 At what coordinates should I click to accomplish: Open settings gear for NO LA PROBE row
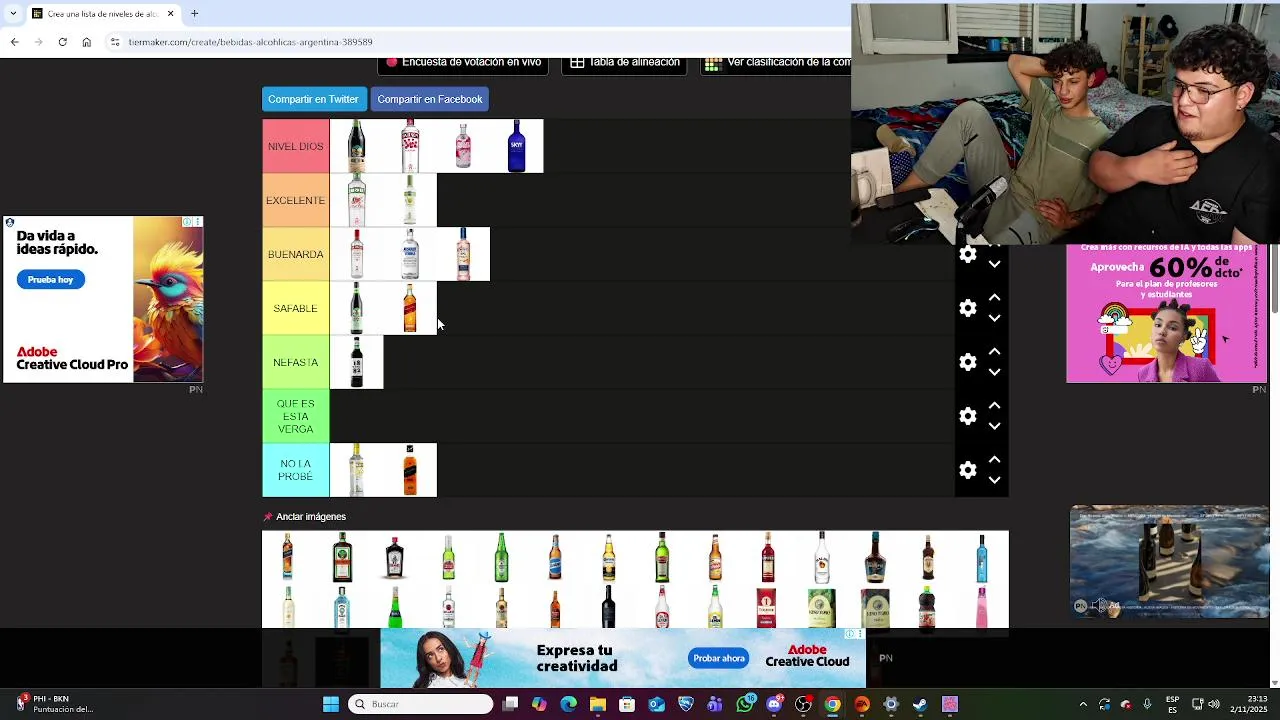coord(967,470)
